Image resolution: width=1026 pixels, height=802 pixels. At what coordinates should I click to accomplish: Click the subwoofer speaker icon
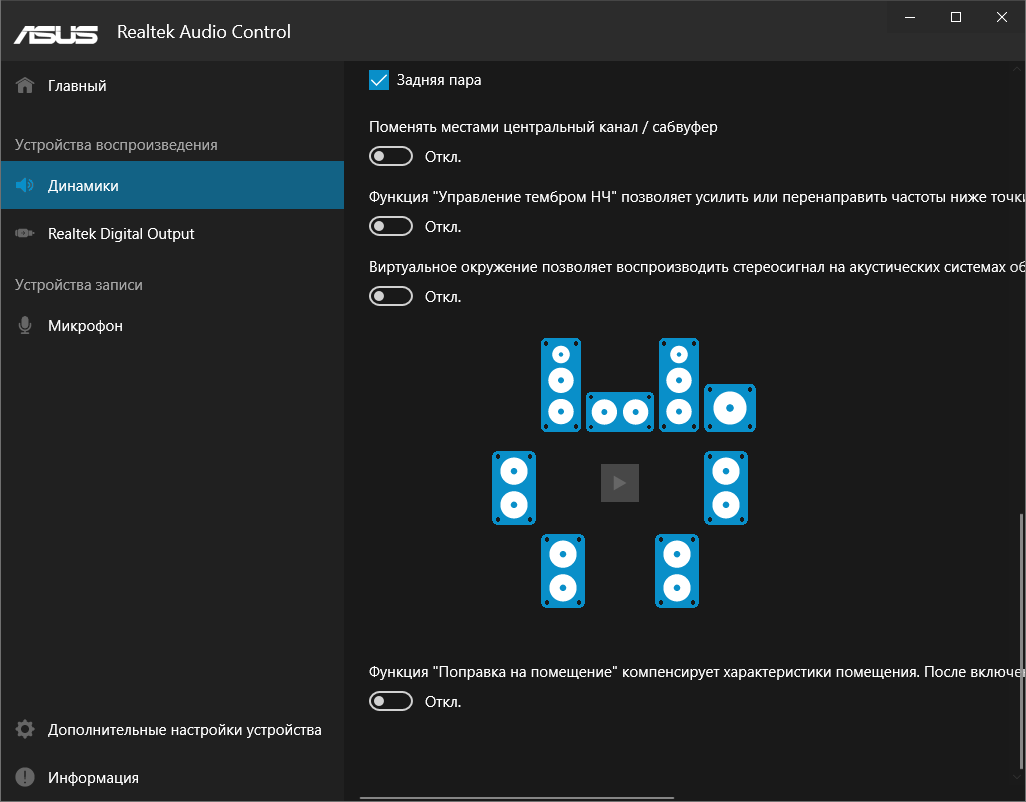pyautogui.click(x=730, y=408)
